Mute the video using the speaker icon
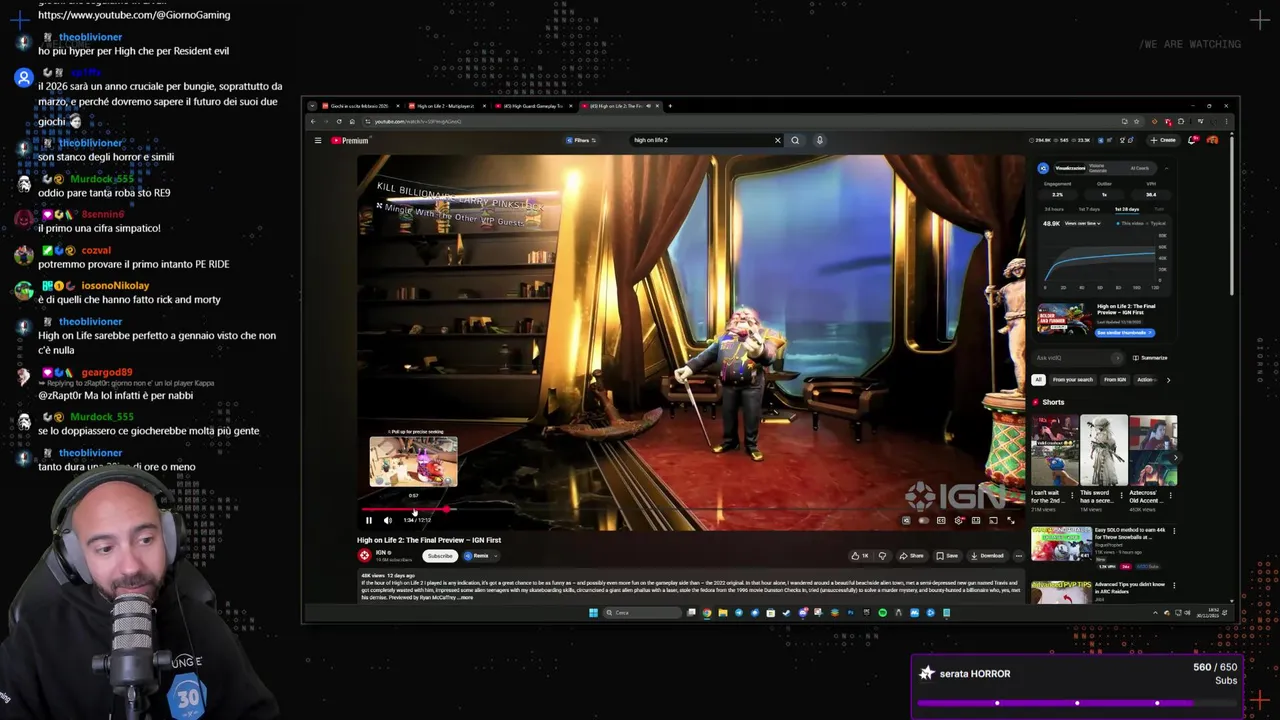Image resolution: width=1280 pixels, height=720 pixels. click(388, 520)
